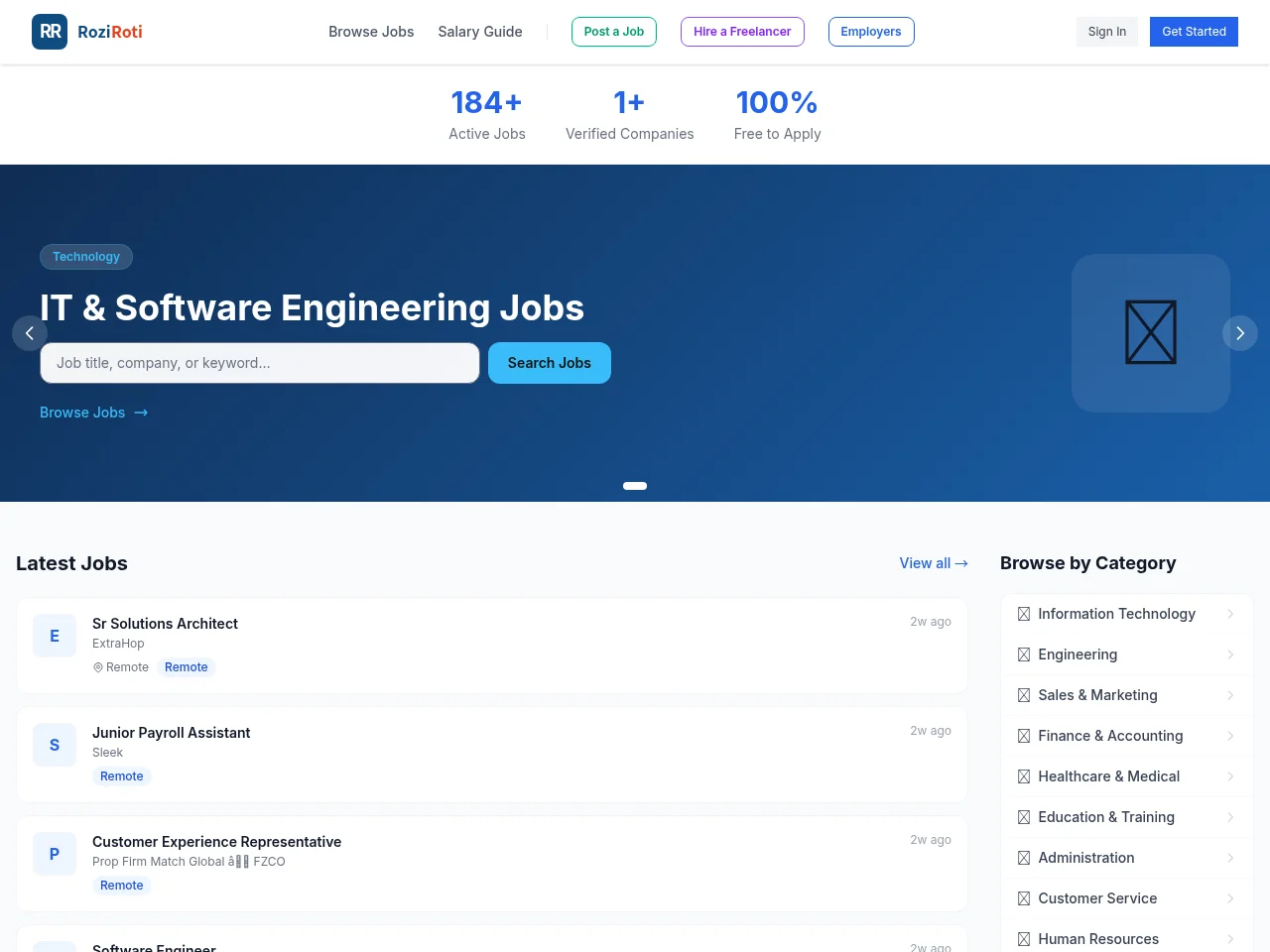Expand Healthcare & Medical chevron

click(x=1230, y=776)
